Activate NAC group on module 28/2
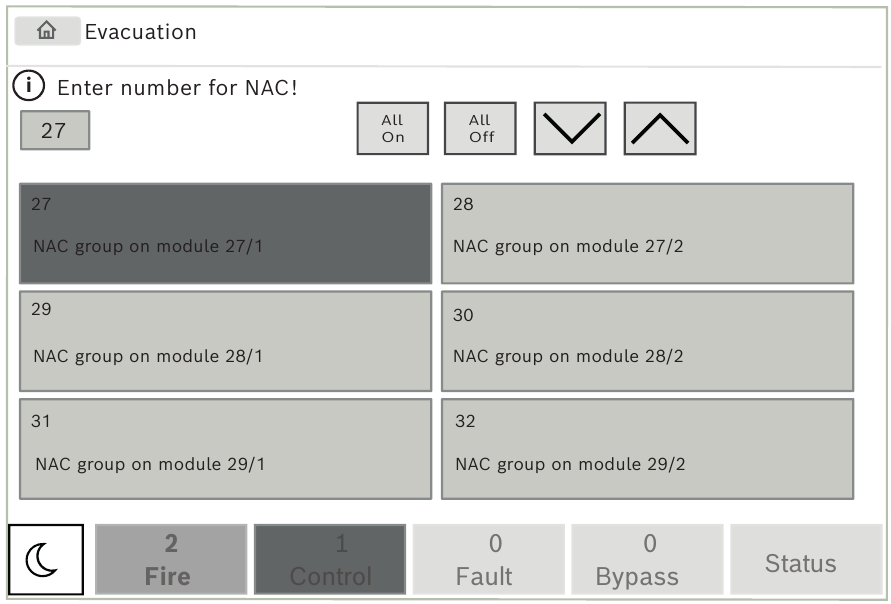Screen dimensions: 891x604 pos(647,339)
